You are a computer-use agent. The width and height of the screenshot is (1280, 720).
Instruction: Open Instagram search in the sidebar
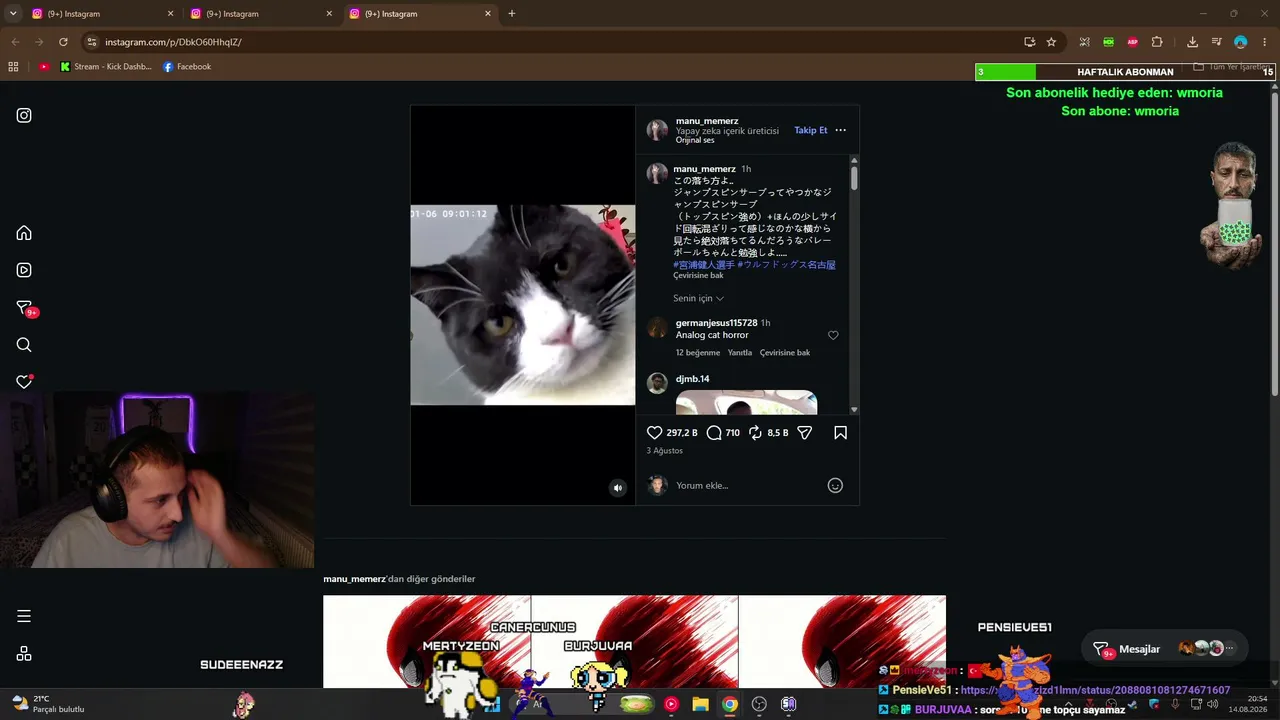pos(24,345)
